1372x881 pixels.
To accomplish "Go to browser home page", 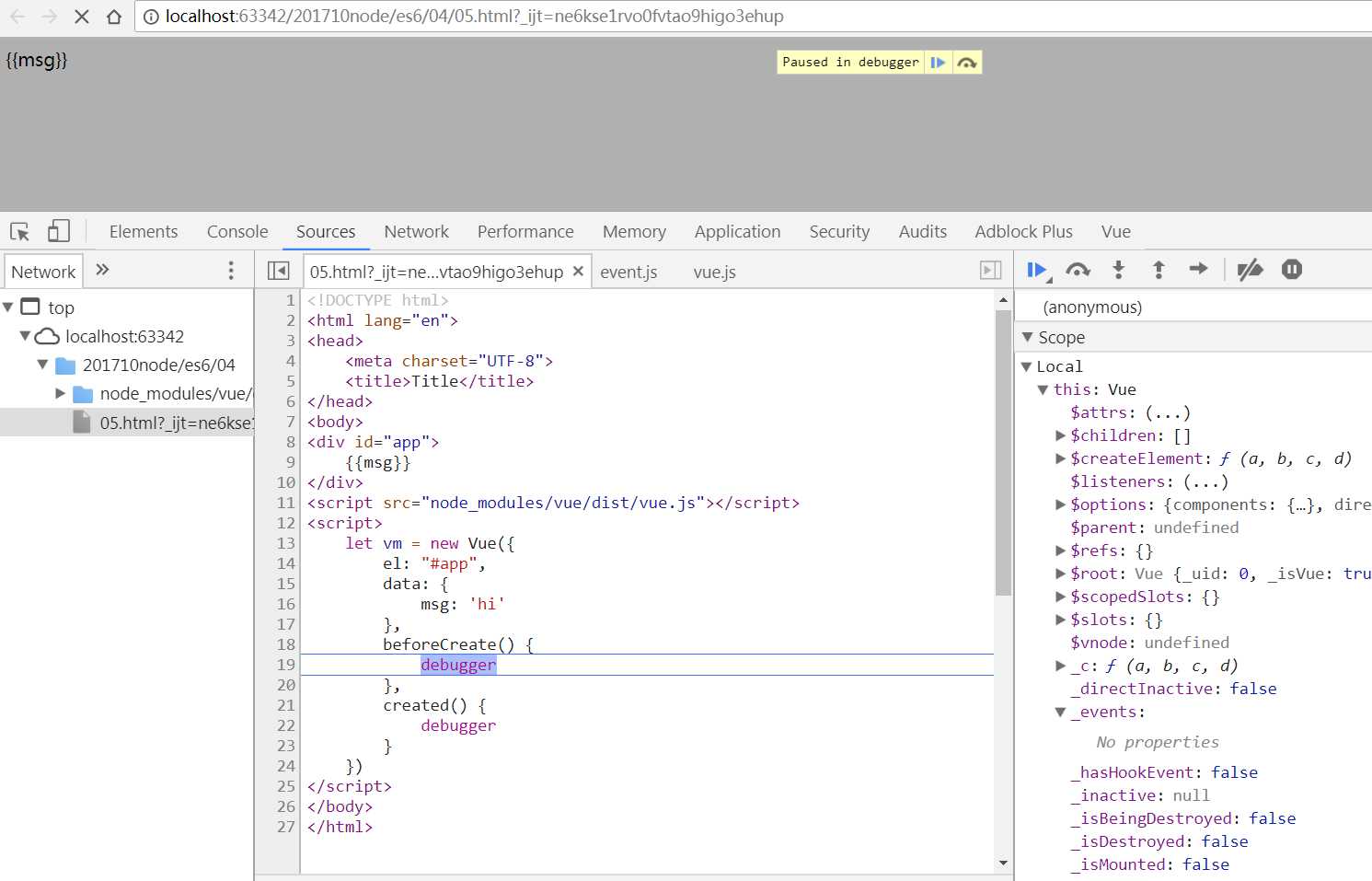I will (x=114, y=17).
